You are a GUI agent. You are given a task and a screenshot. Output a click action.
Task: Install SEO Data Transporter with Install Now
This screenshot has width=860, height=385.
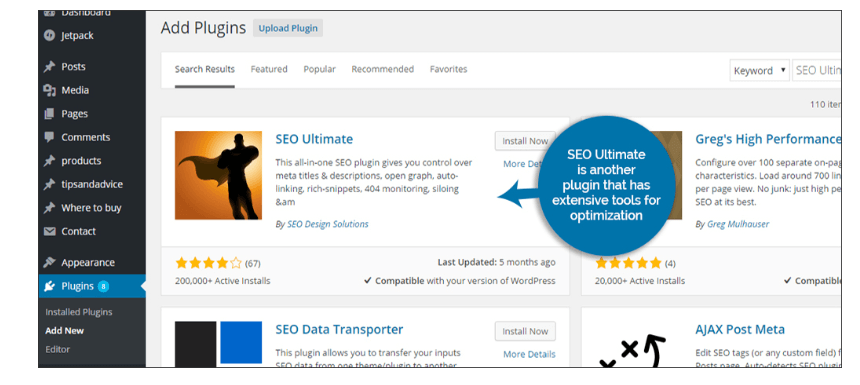point(525,331)
